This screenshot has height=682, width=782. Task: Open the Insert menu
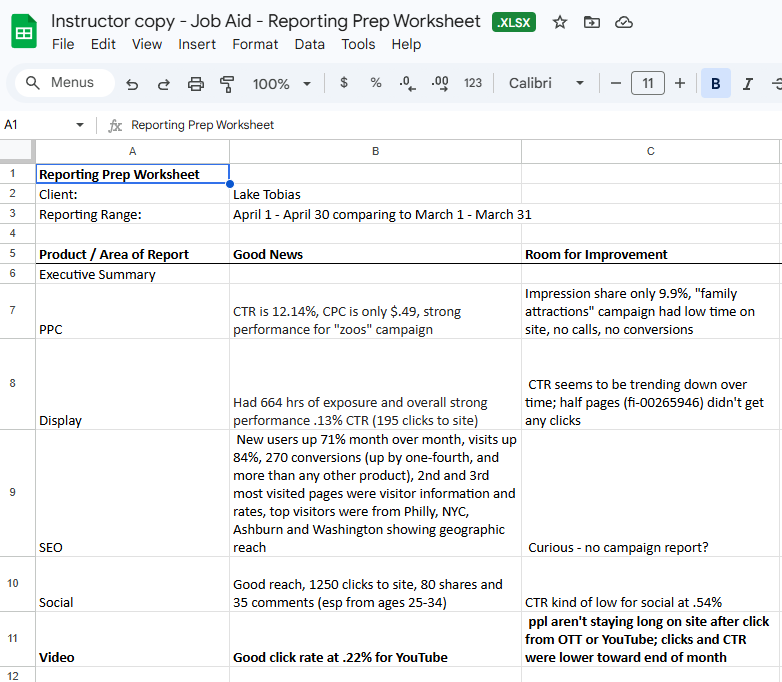(x=197, y=44)
